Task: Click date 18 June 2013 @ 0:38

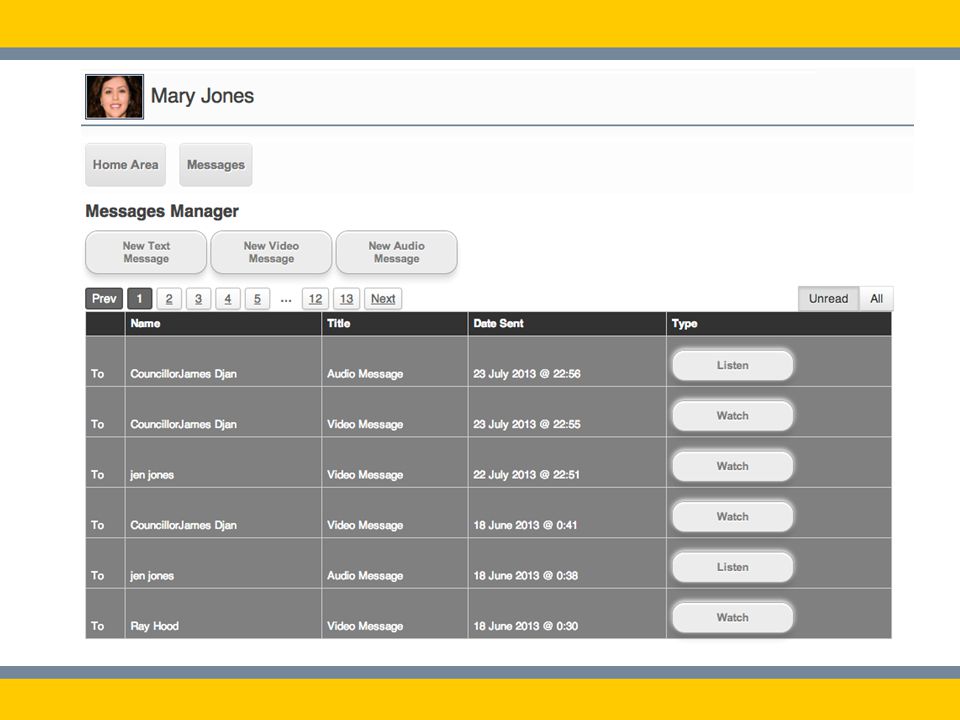Action: tap(525, 576)
